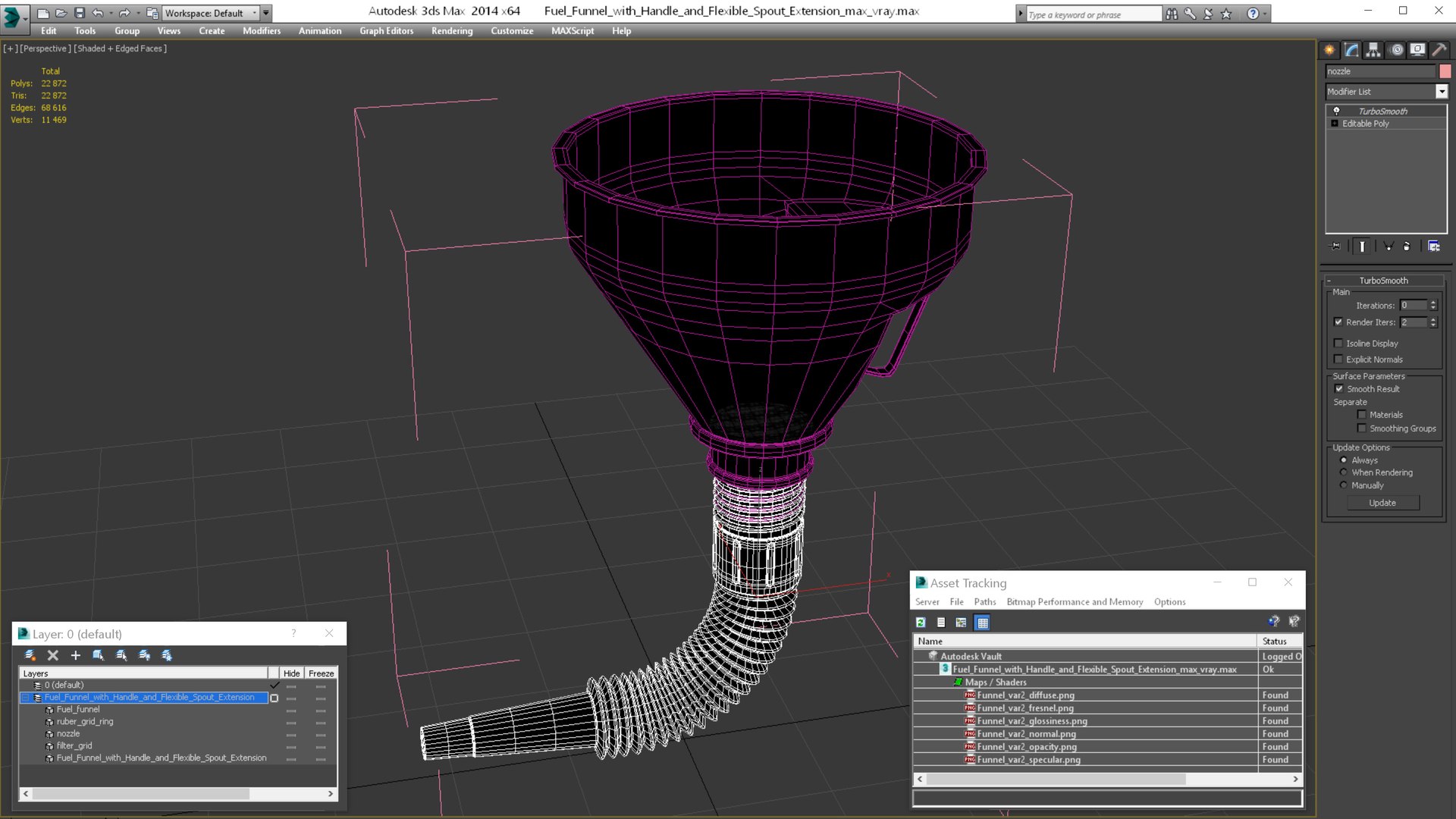Switch to the Motion panel icon

(1396, 50)
